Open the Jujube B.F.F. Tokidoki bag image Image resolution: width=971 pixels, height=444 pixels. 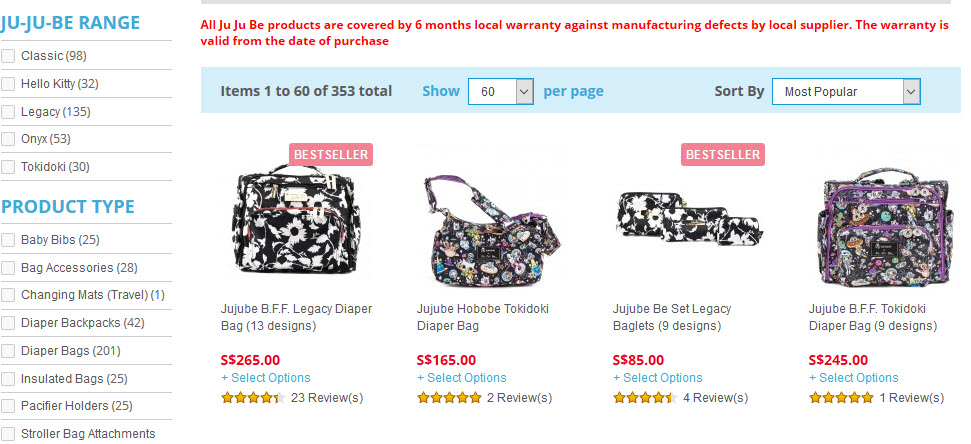point(879,225)
